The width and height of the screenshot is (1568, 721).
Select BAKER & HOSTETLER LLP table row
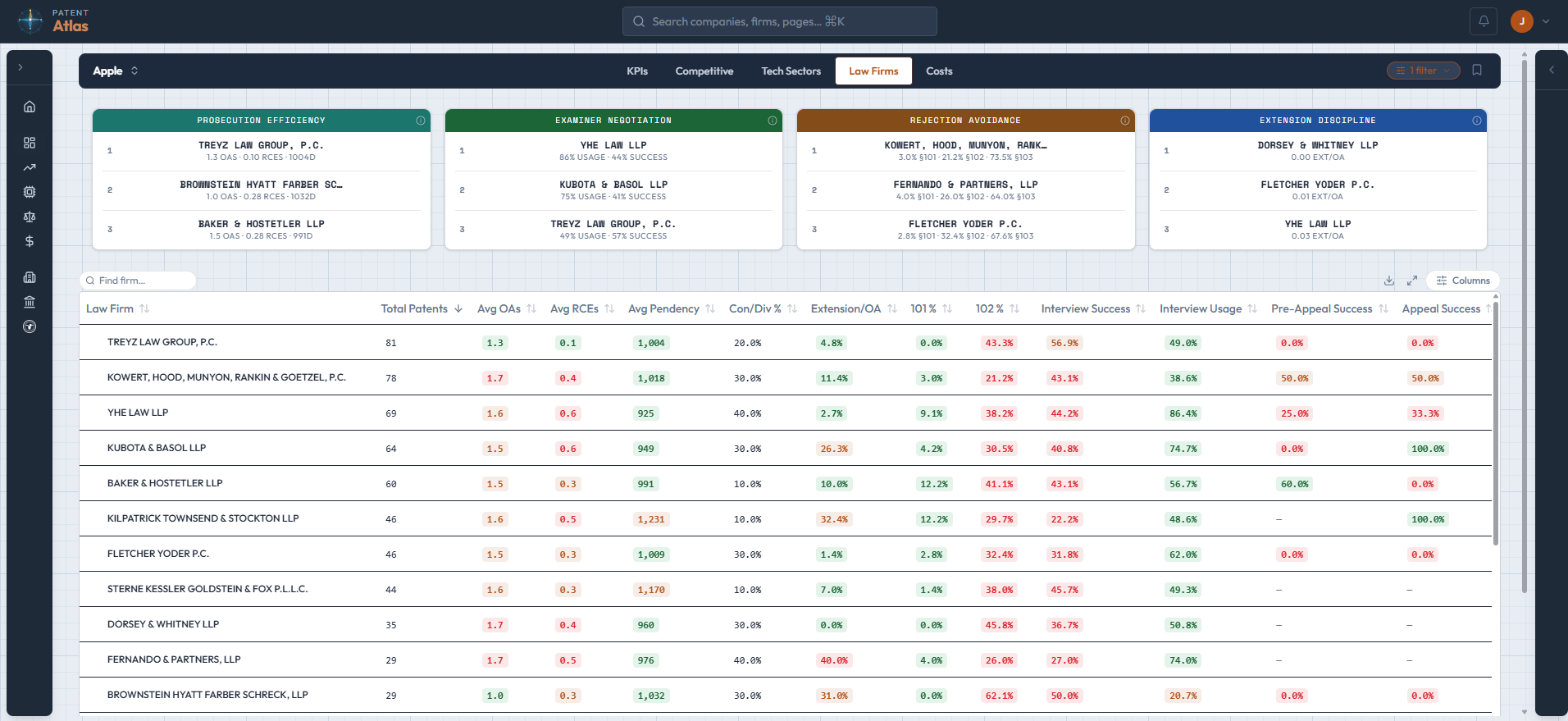coord(786,483)
